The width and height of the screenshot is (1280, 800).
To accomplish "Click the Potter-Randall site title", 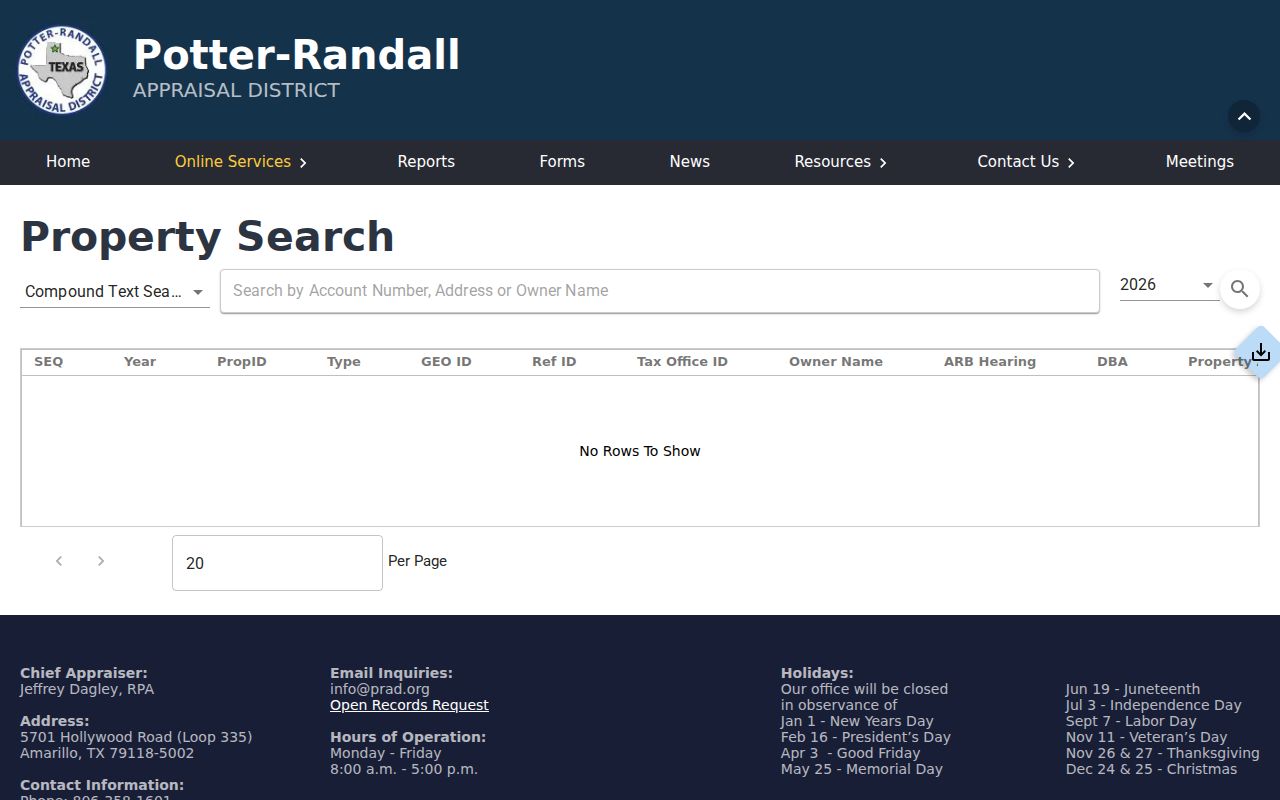I will point(296,55).
